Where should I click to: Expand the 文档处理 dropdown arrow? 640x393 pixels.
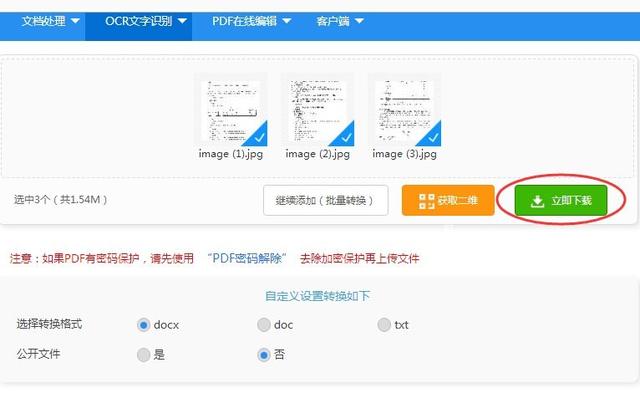[x=75, y=20]
